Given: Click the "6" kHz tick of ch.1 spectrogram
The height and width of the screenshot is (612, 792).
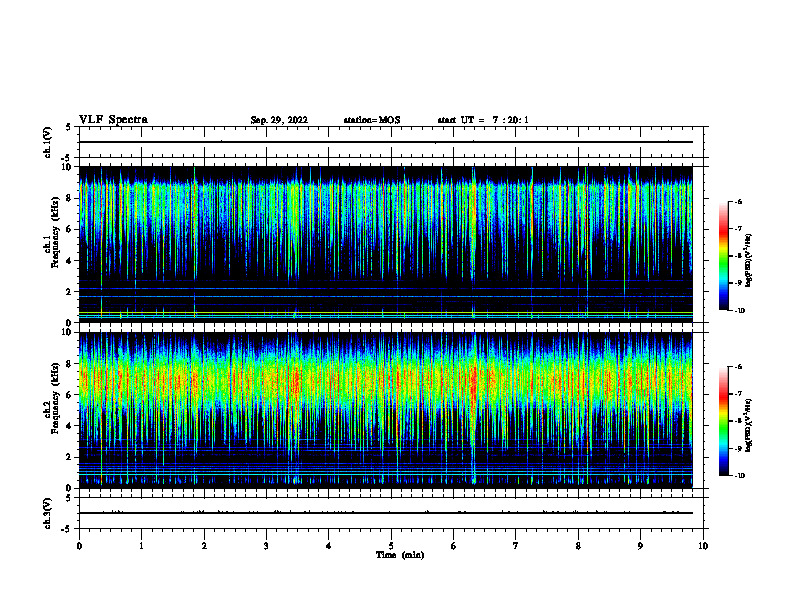Looking at the screenshot, I should point(69,229).
